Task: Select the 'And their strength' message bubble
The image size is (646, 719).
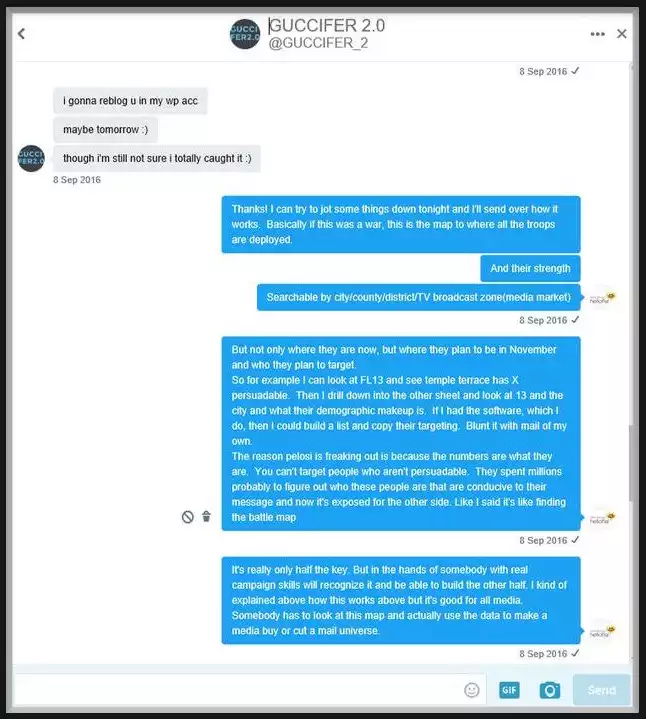Action: [x=530, y=268]
